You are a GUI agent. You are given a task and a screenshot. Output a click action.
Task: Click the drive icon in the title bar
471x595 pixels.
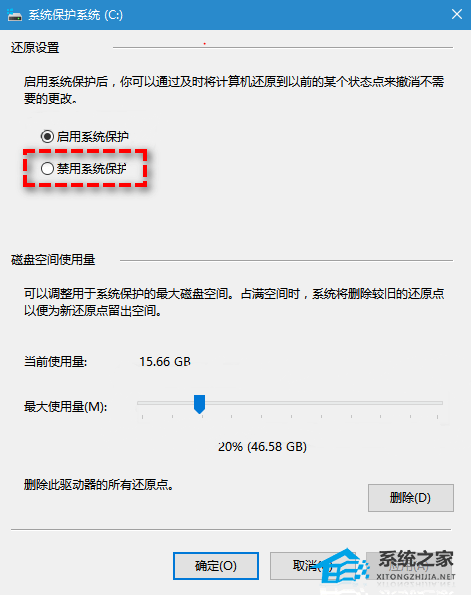14,15
